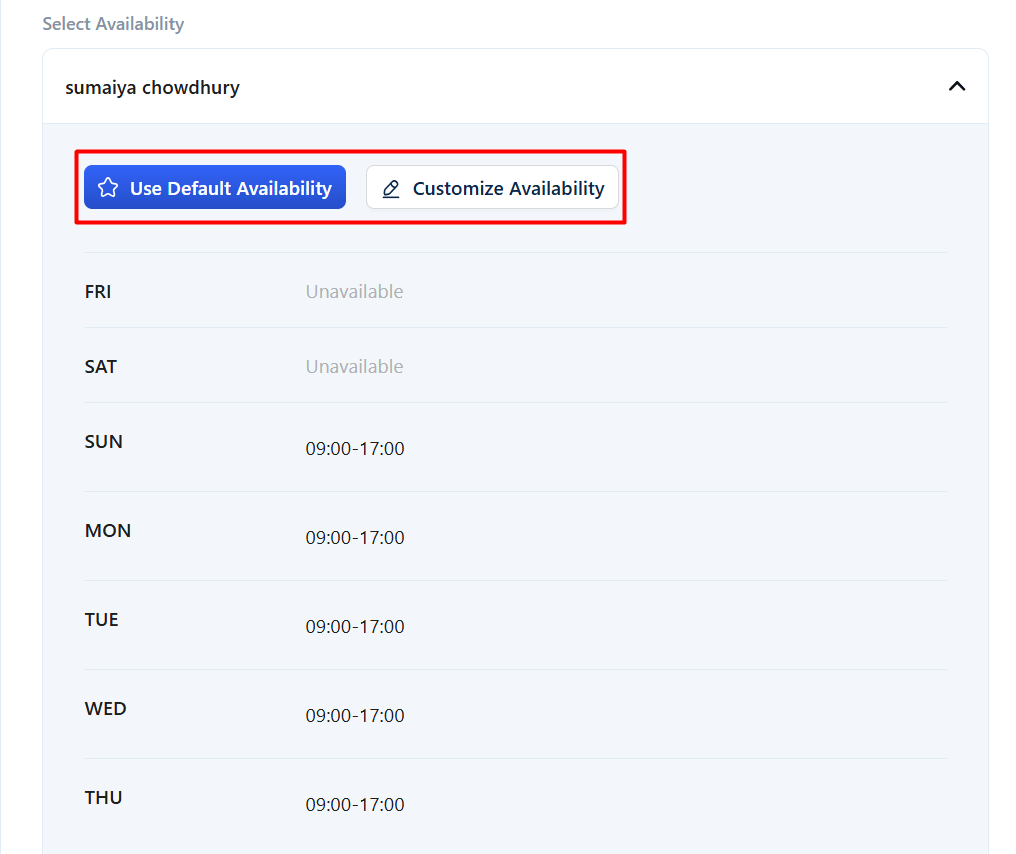Screen dimensions: 1016x854
Task: Click the THU day label
Action: click(103, 798)
